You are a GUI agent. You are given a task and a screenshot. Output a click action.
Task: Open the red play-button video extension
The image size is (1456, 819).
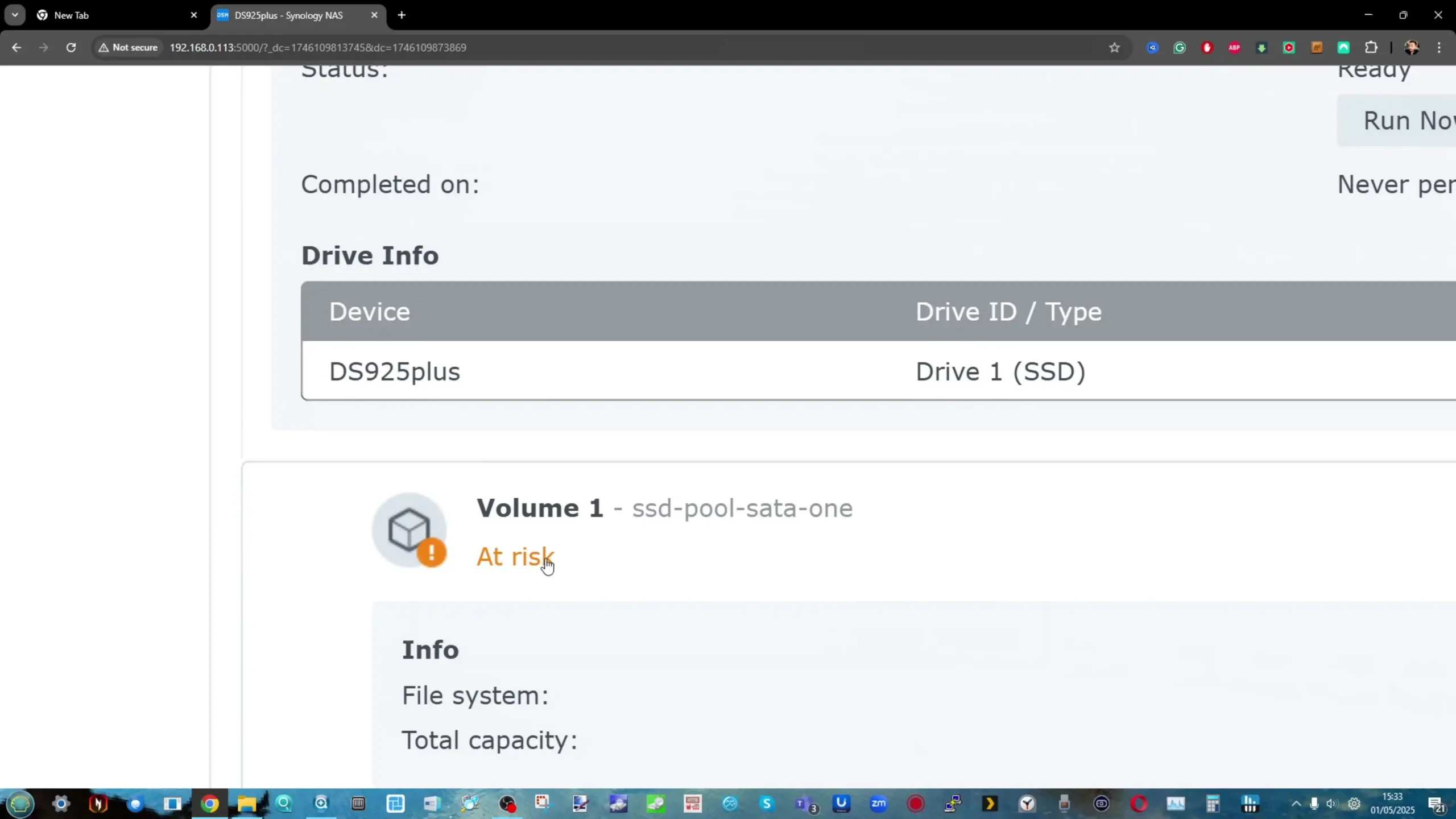[1289, 47]
